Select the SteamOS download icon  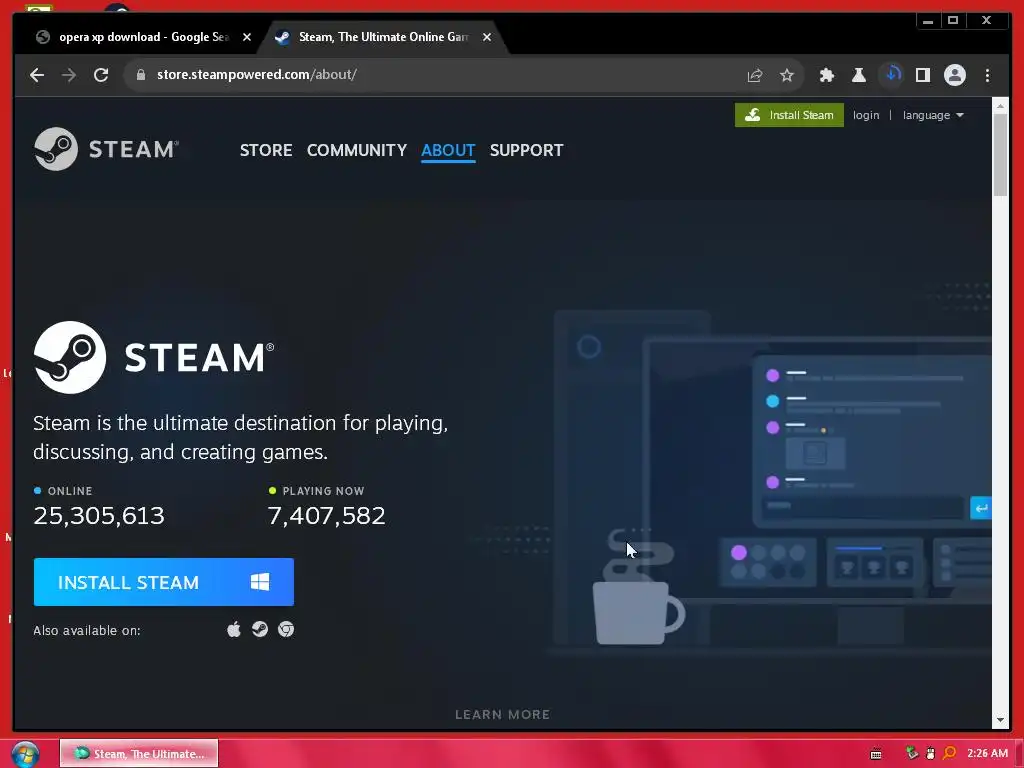260,630
